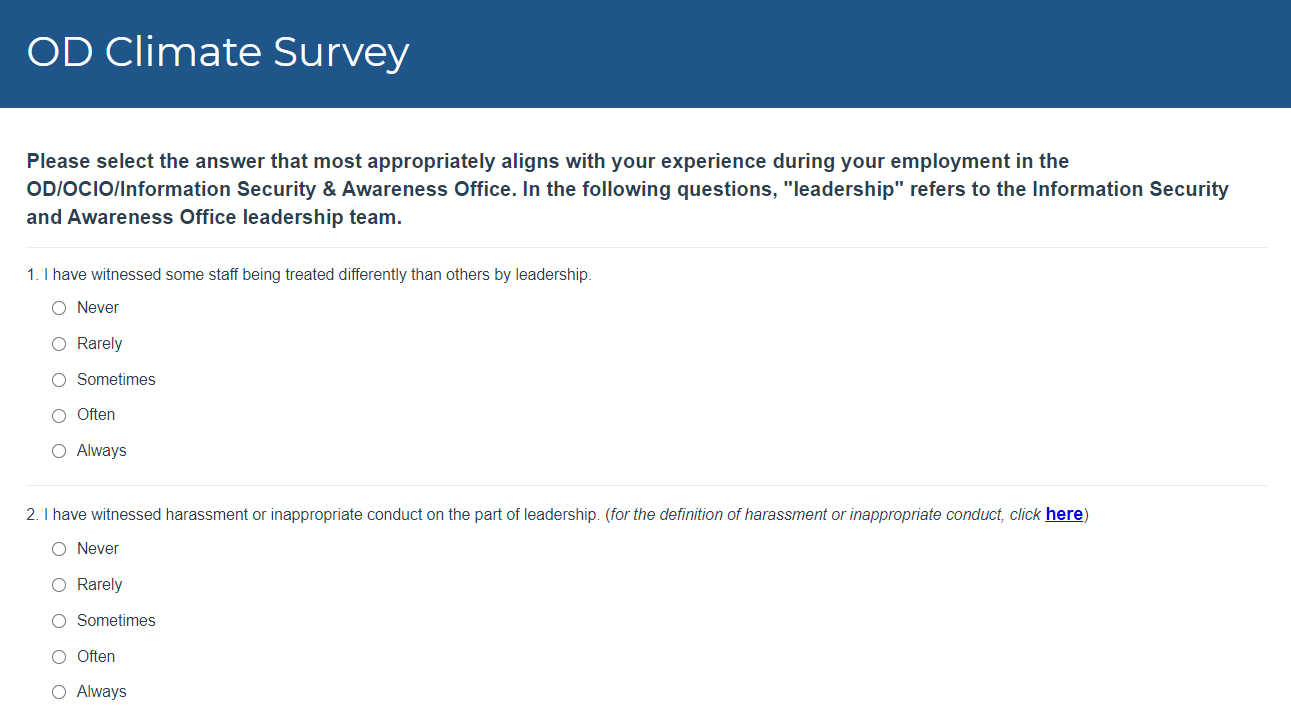
Task: Pick 'Sometimes' radio for question 2
Action: pyautogui.click(x=59, y=621)
